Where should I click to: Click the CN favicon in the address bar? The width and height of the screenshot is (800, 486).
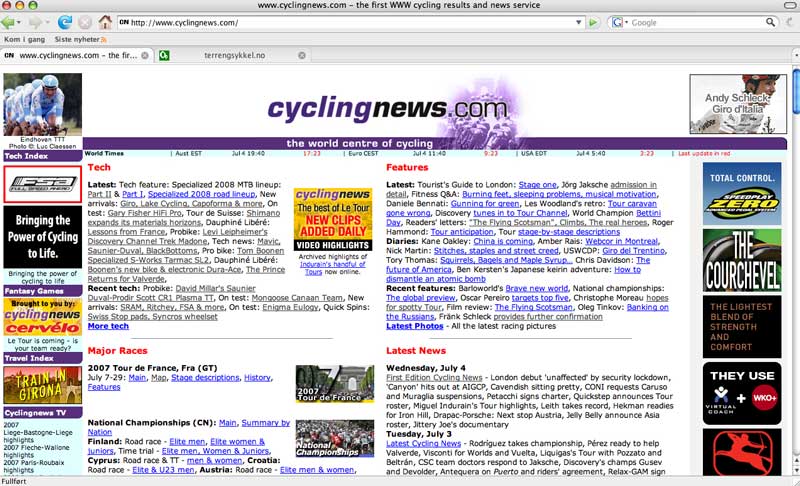124,22
